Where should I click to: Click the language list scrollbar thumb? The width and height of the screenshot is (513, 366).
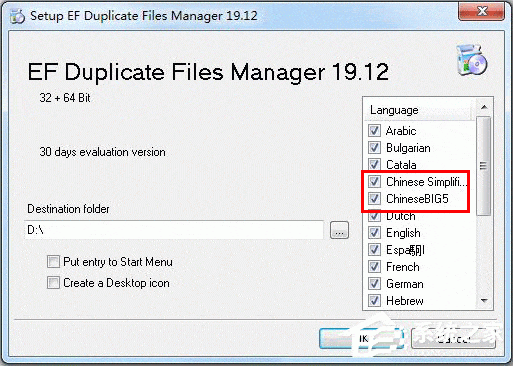click(x=484, y=166)
